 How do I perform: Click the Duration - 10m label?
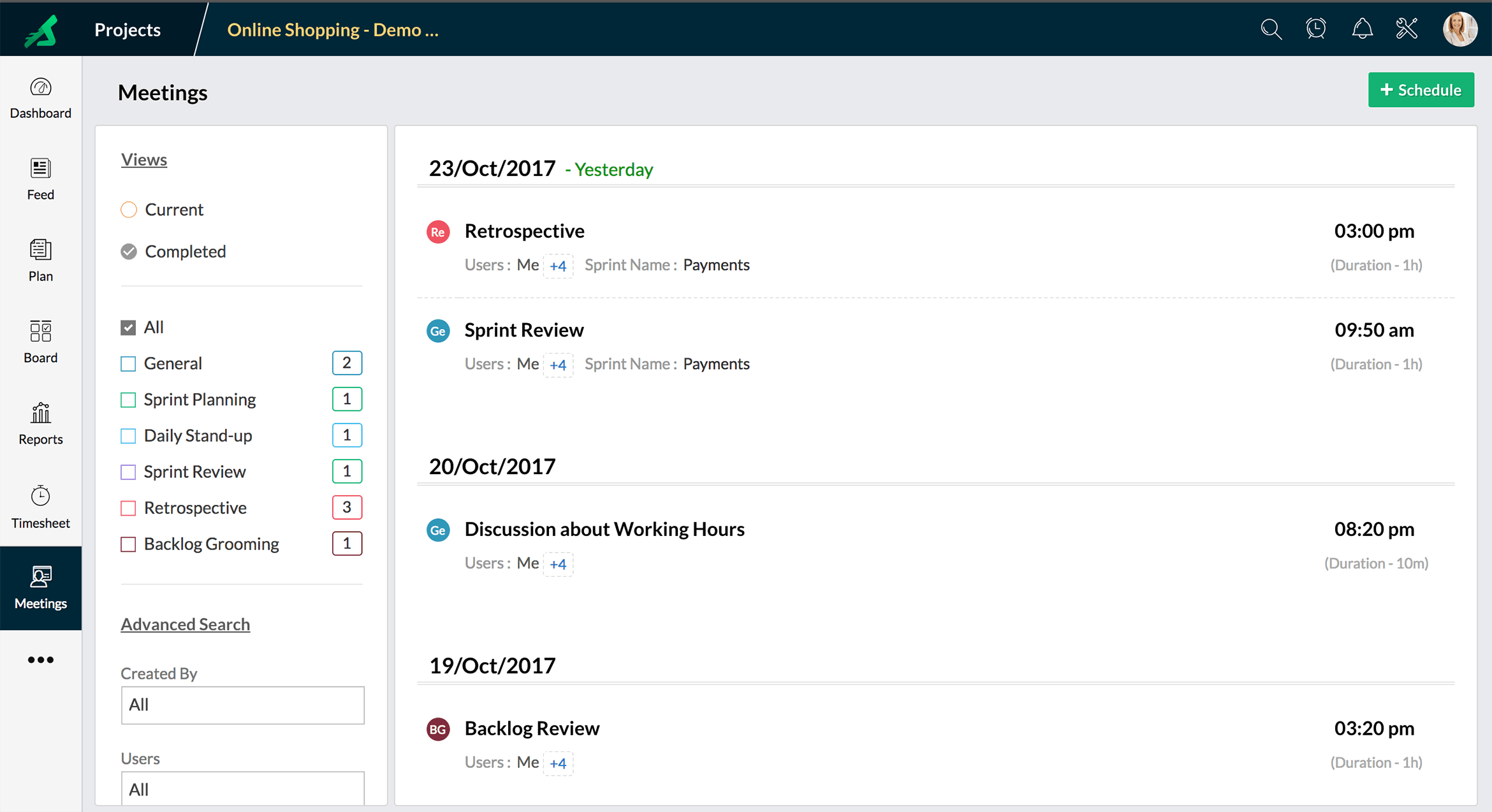tap(1376, 563)
